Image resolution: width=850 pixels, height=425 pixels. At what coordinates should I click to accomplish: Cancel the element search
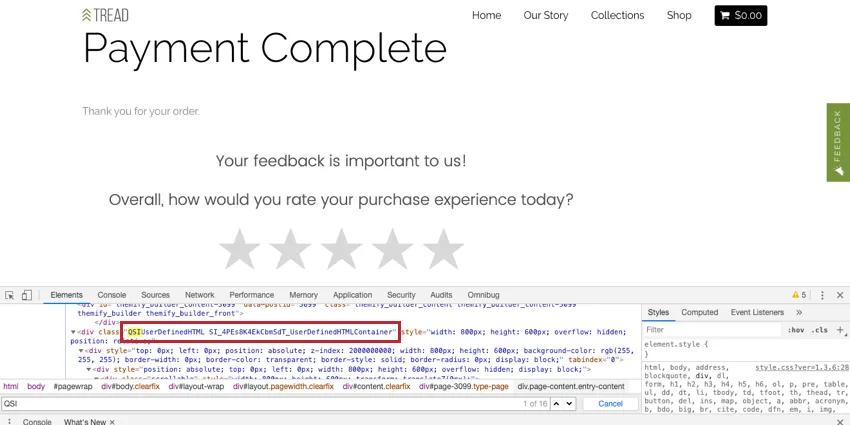coord(610,403)
